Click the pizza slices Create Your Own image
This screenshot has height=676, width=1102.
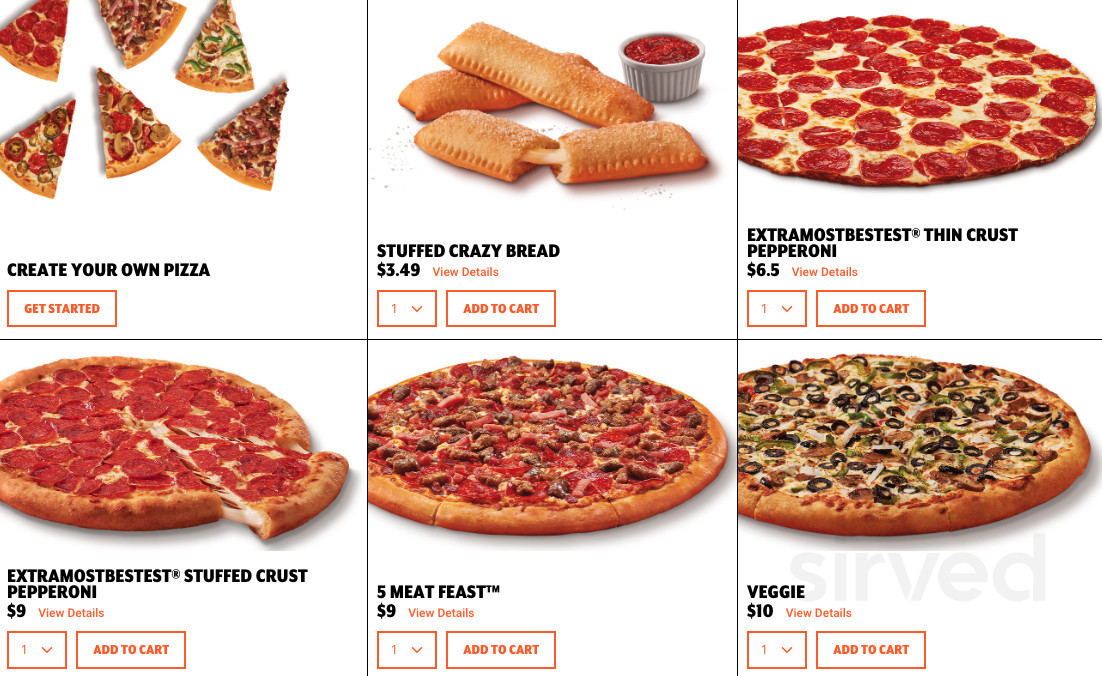(144, 98)
